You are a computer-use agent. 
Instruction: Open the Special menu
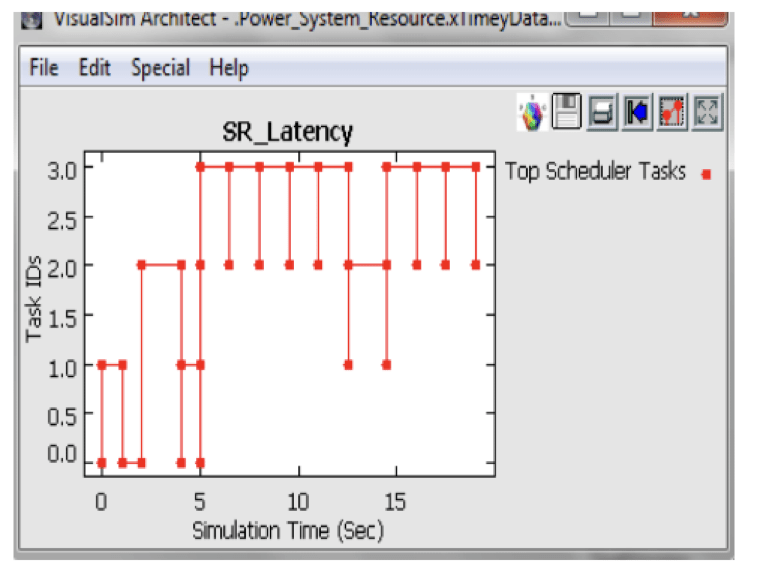[160, 68]
